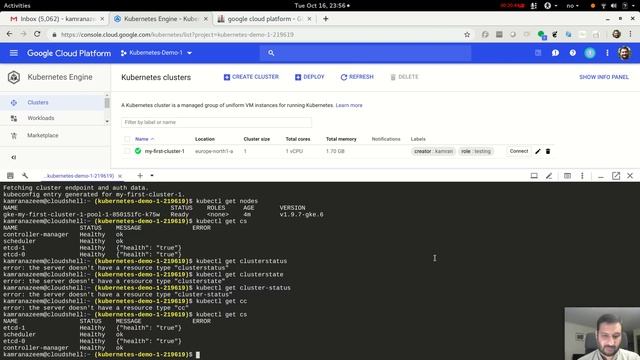Open the Chrome three-dot menu
This screenshot has width=640, height=360.
point(631,35)
